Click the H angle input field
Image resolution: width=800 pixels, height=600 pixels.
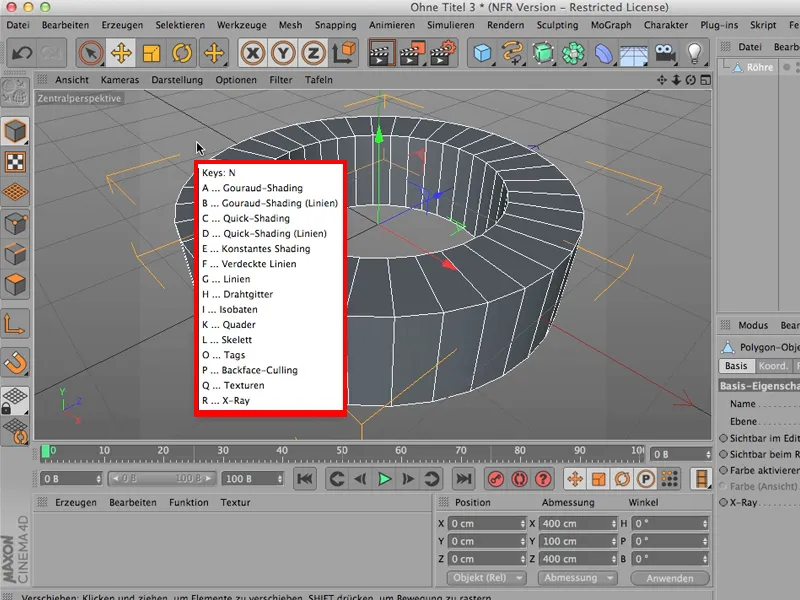pyautogui.click(x=670, y=524)
